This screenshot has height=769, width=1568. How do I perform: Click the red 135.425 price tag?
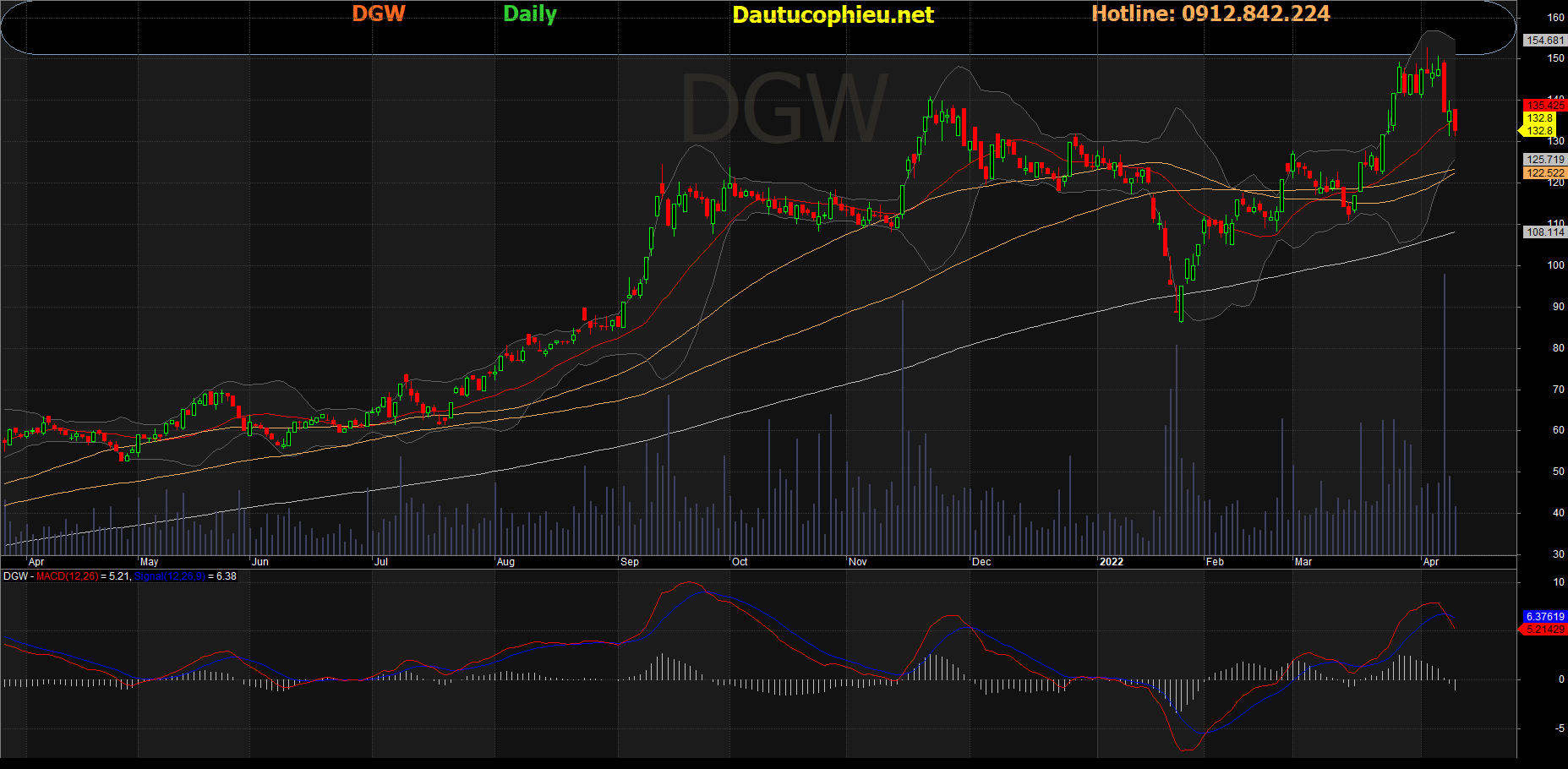(x=1544, y=106)
